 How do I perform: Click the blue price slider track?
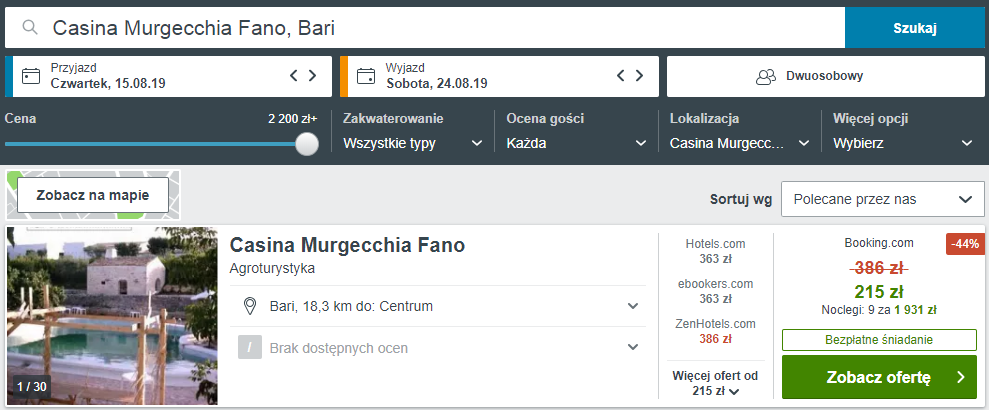coord(151,144)
